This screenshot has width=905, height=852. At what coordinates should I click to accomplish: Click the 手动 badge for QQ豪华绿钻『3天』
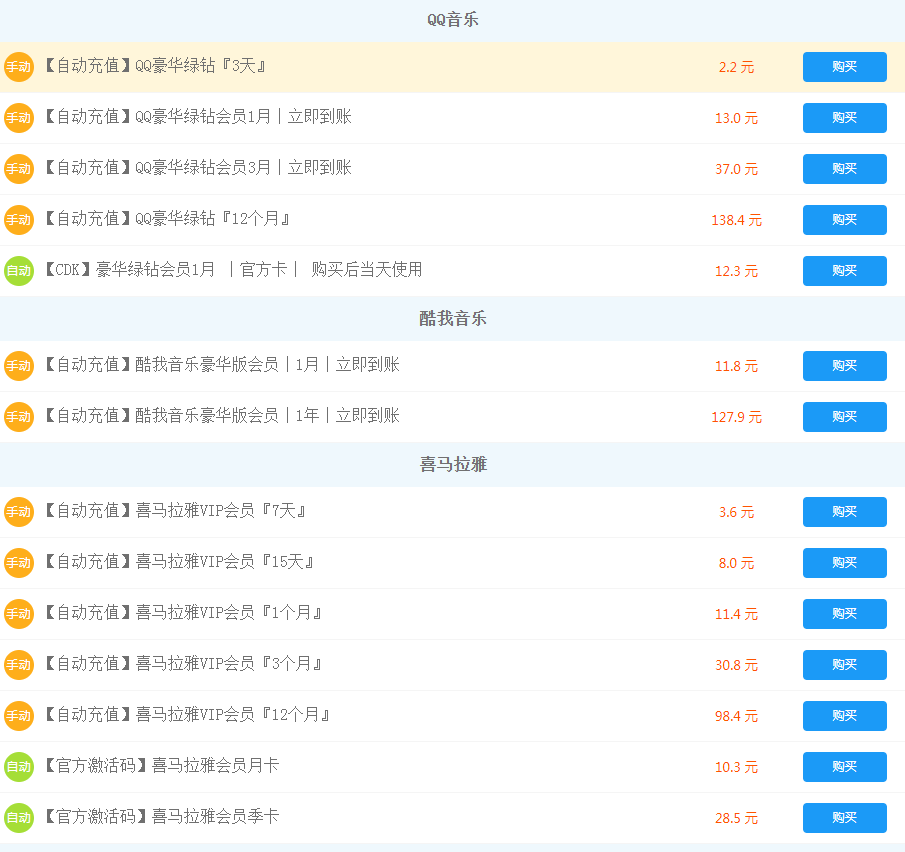coord(19,67)
